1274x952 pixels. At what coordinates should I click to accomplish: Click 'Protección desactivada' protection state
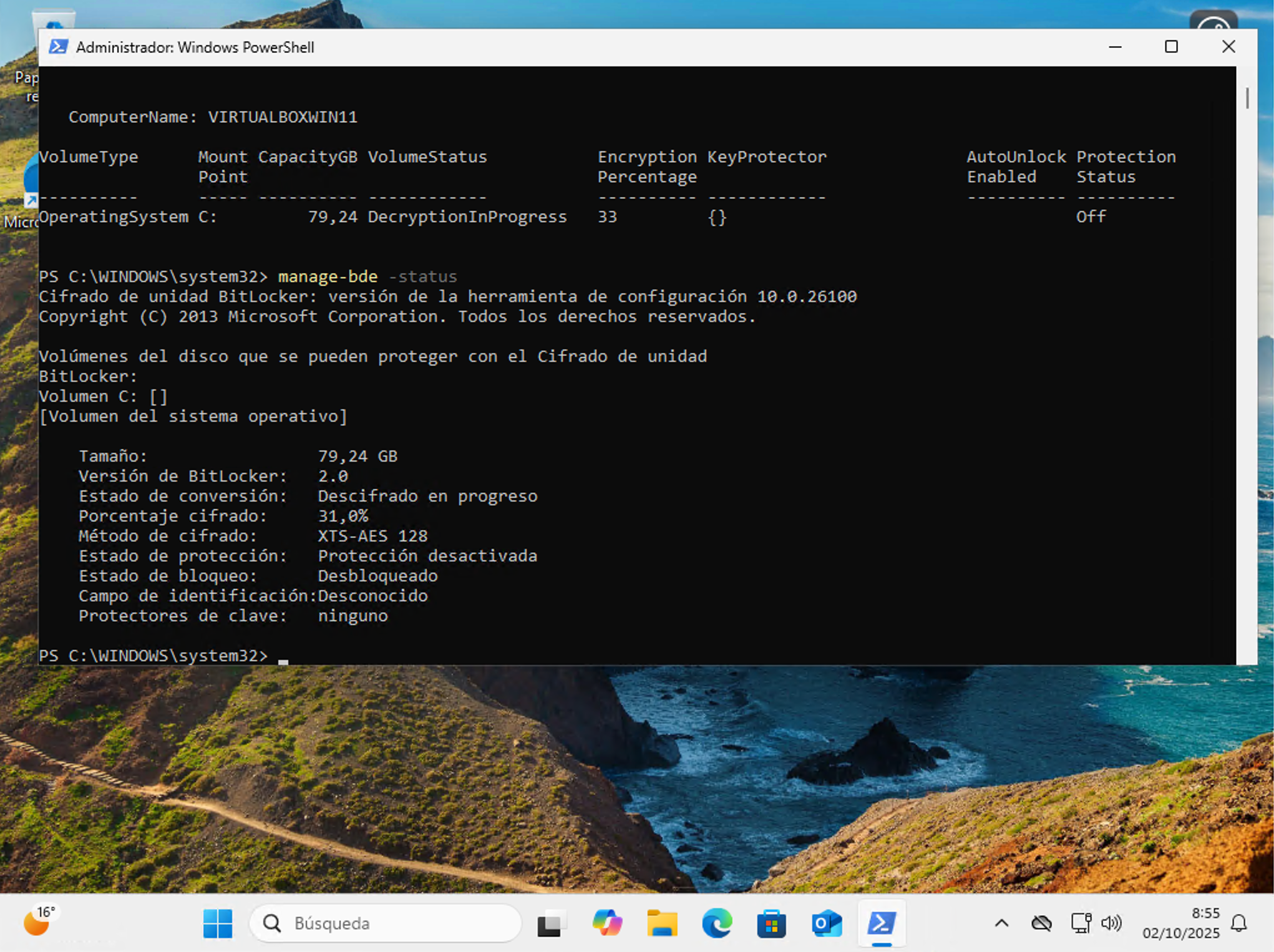pos(427,556)
